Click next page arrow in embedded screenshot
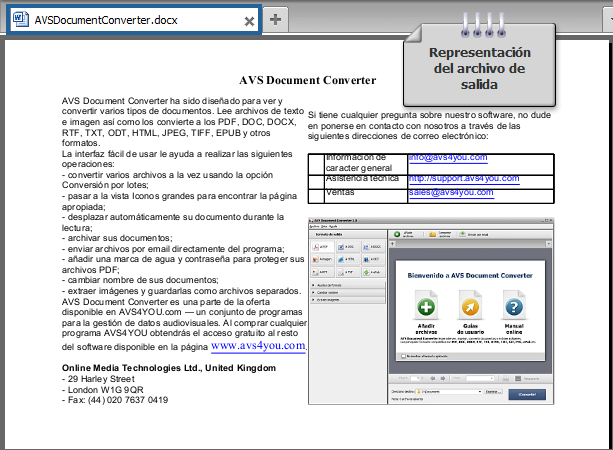The image size is (613, 450). tap(443, 378)
